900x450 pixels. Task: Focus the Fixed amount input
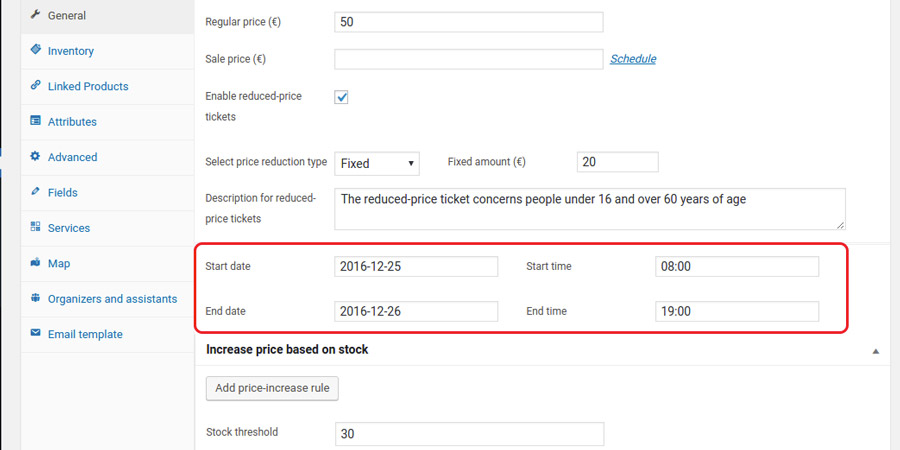pos(617,163)
